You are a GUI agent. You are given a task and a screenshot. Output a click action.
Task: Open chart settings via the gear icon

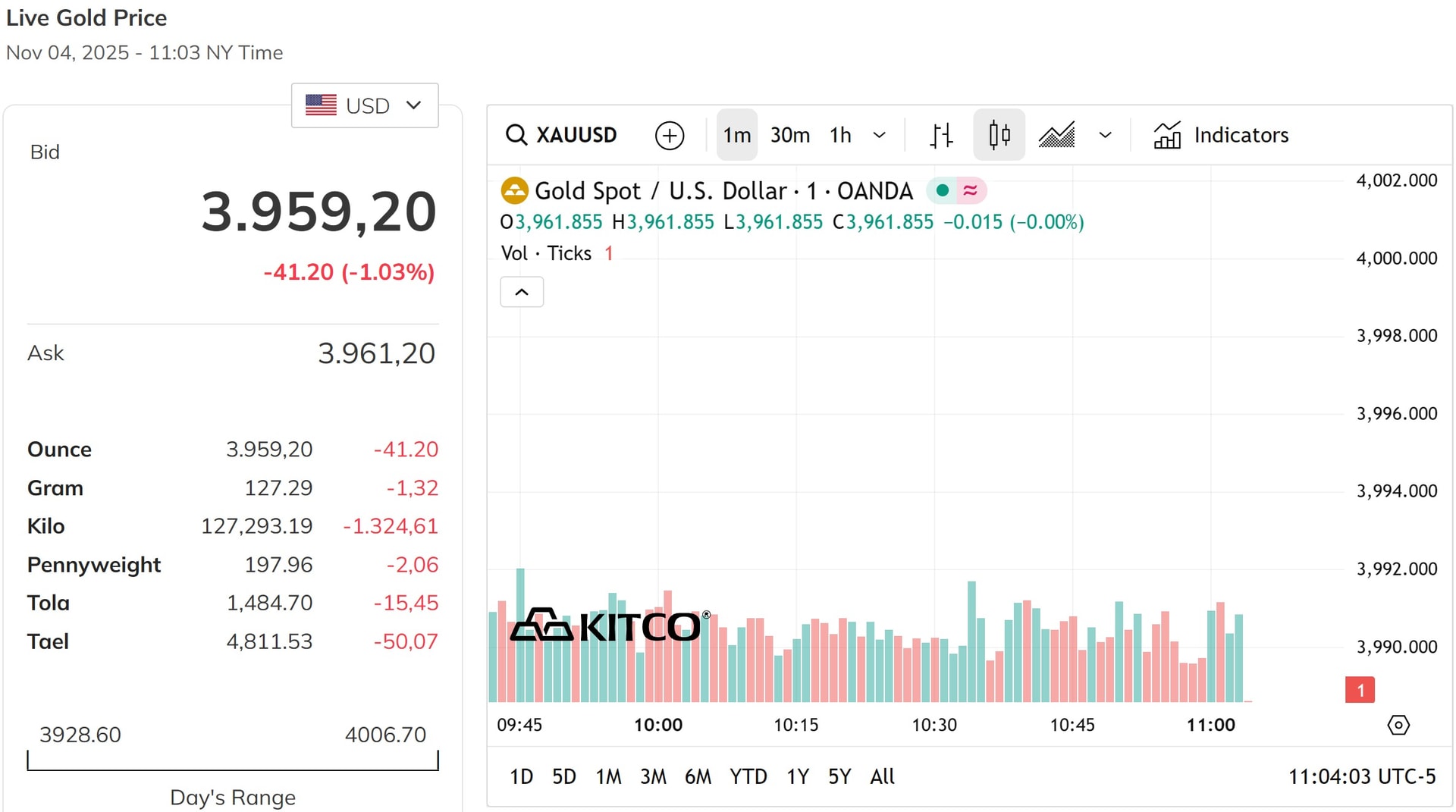1399,726
